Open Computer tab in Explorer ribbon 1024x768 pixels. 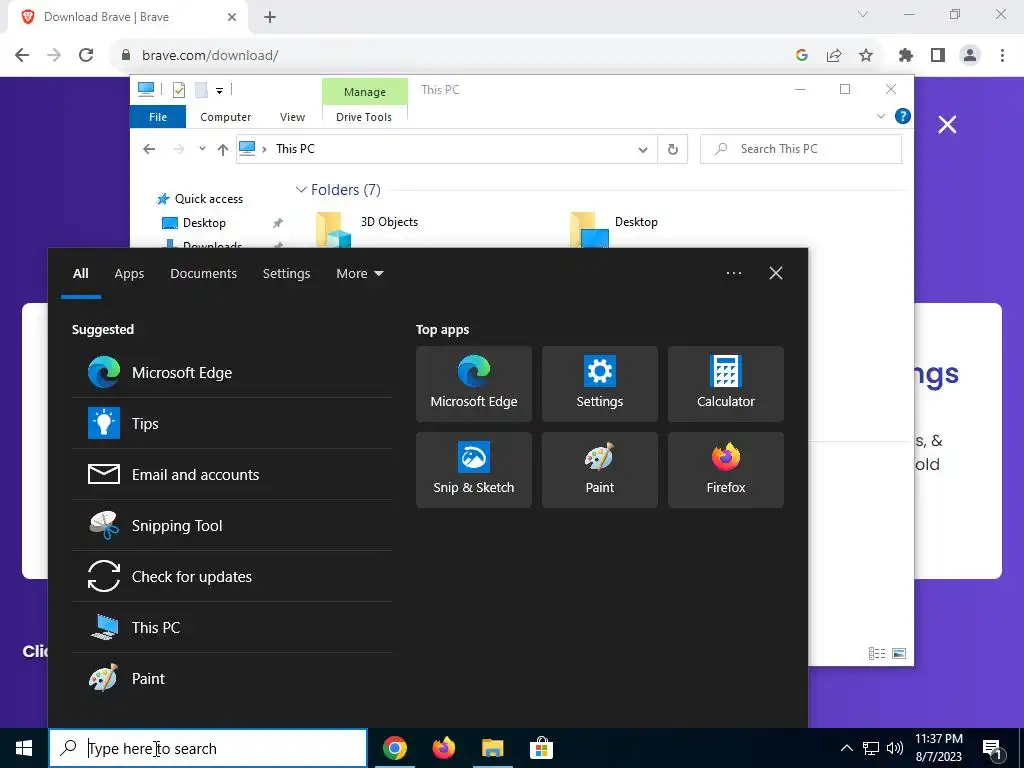click(225, 117)
